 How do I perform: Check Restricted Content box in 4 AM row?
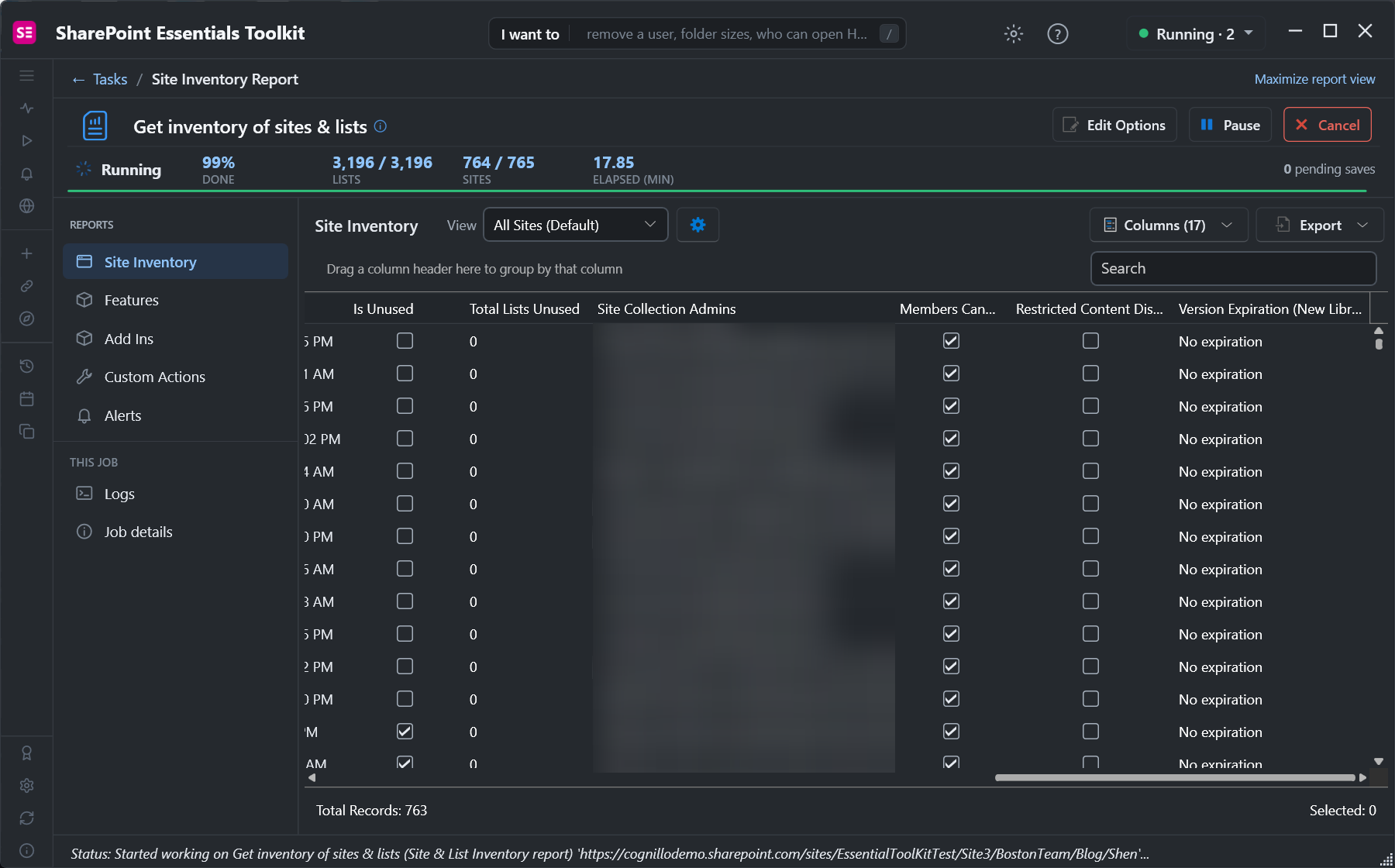click(x=1090, y=471)
